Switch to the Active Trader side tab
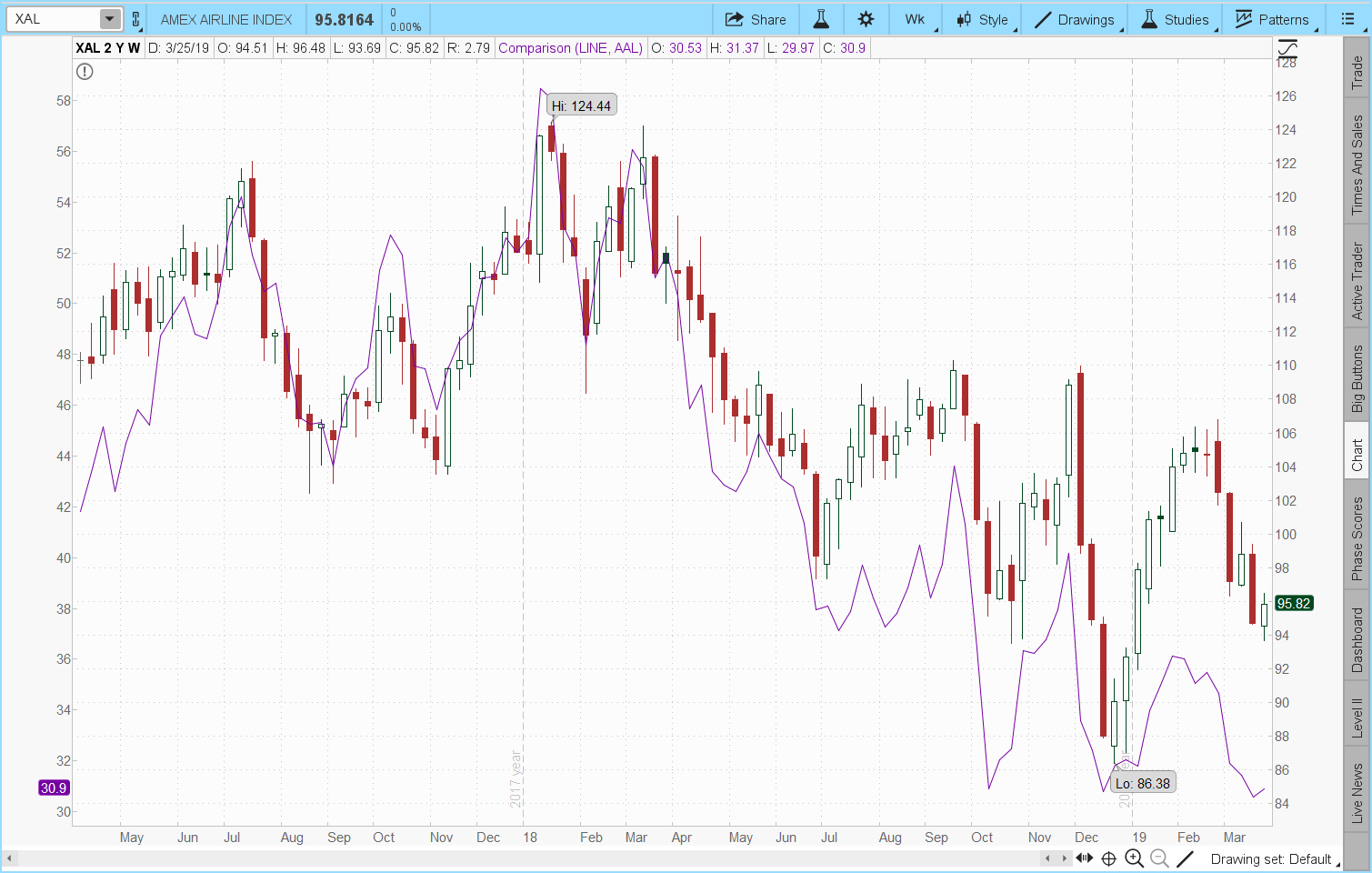This screenshot has width=1372, height=873. [x=1357, y=281]
